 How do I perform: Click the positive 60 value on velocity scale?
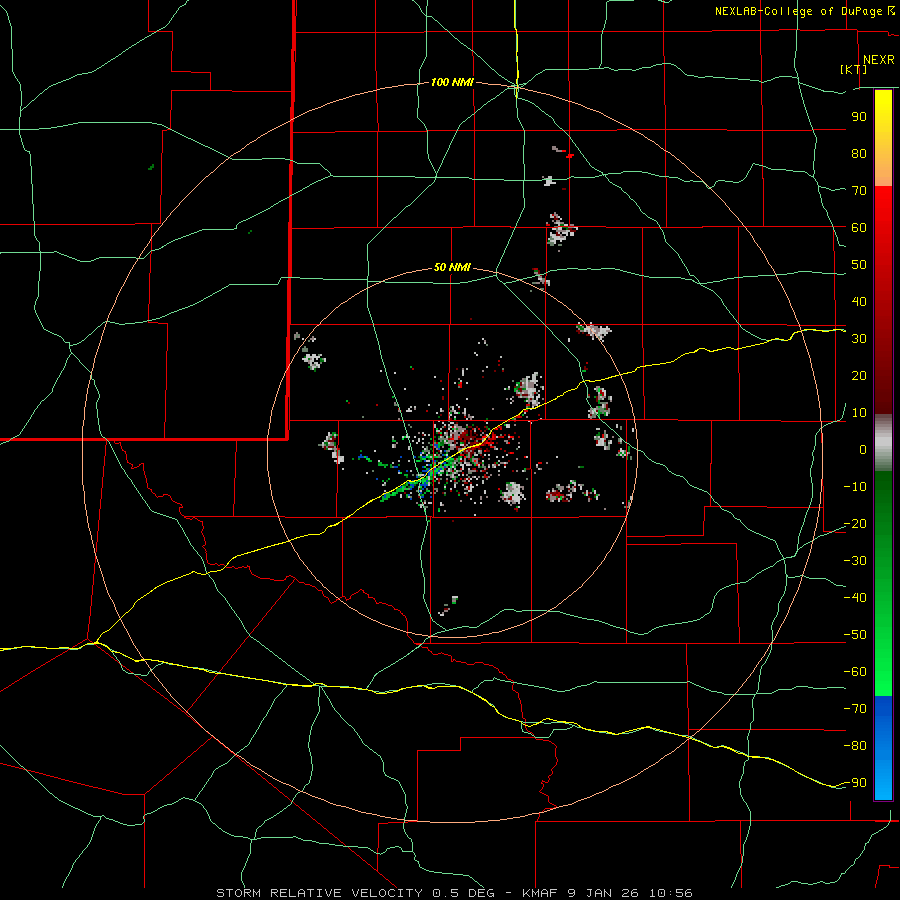[859, 228]
